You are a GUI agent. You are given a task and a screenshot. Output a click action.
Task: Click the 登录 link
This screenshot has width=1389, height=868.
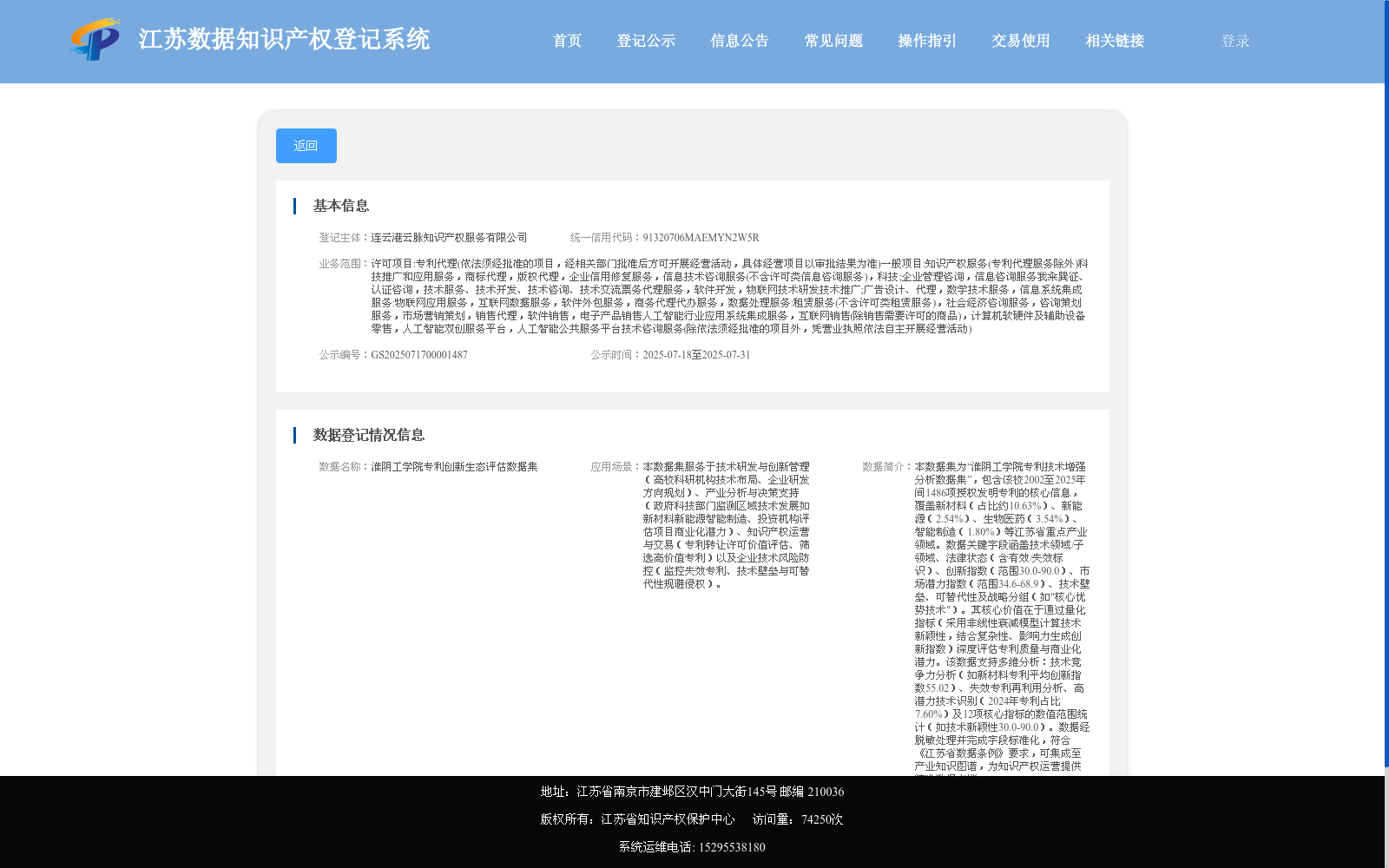coord(1235,41)
